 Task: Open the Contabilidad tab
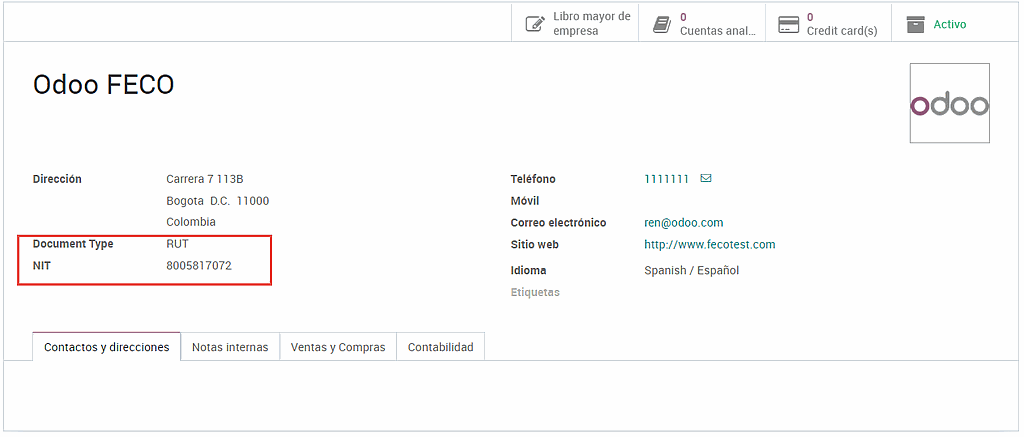(x=440, y=347)
